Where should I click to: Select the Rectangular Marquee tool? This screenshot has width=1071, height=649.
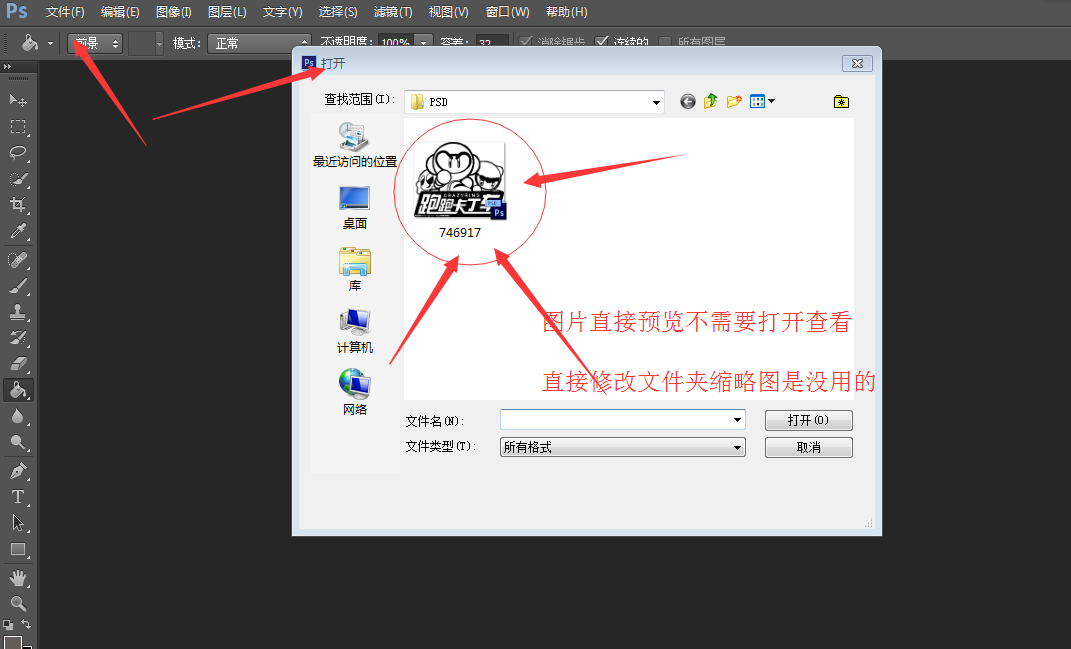[18, 126]
